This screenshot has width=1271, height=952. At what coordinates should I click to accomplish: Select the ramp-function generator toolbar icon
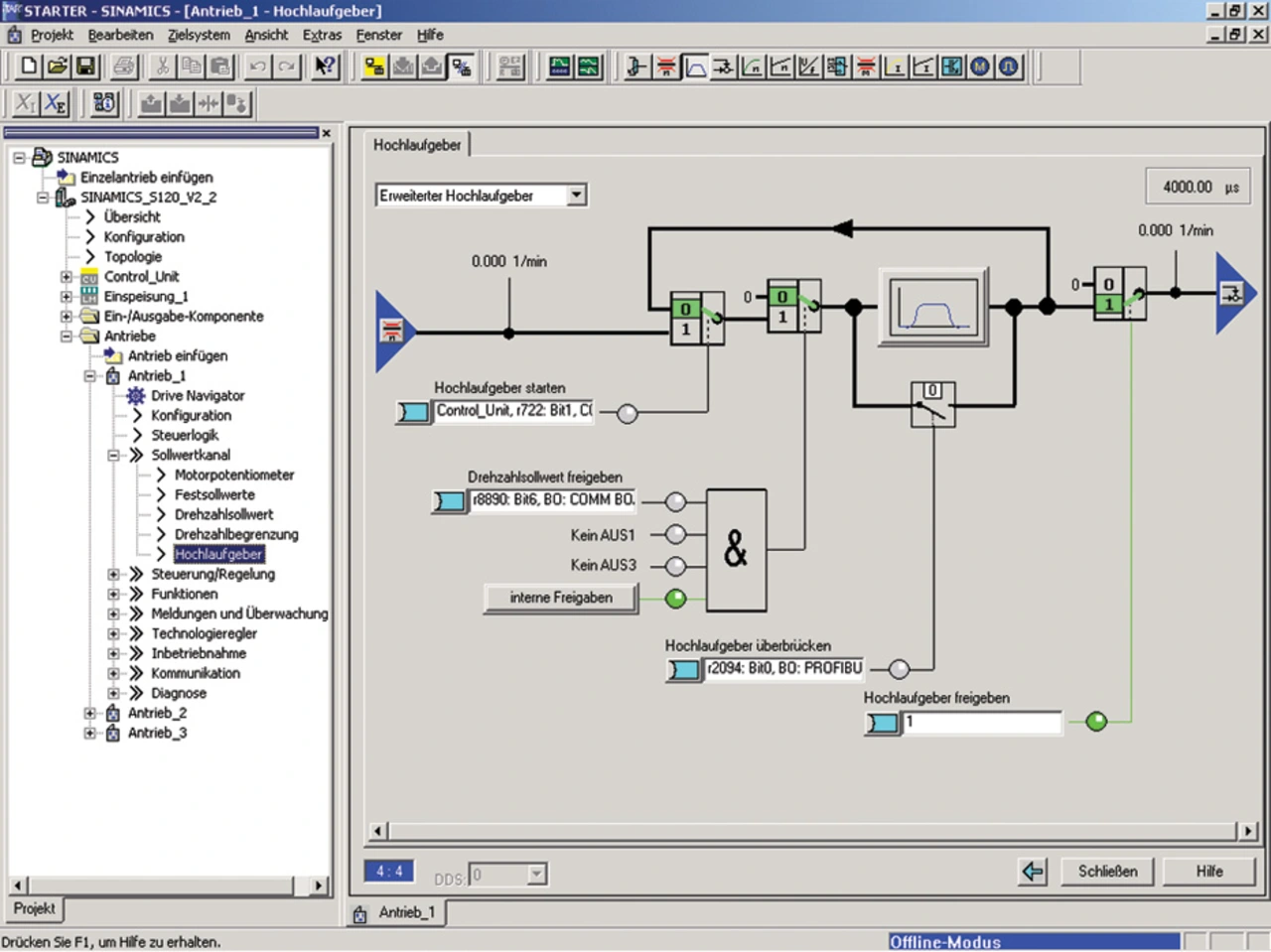coord(695,67)
